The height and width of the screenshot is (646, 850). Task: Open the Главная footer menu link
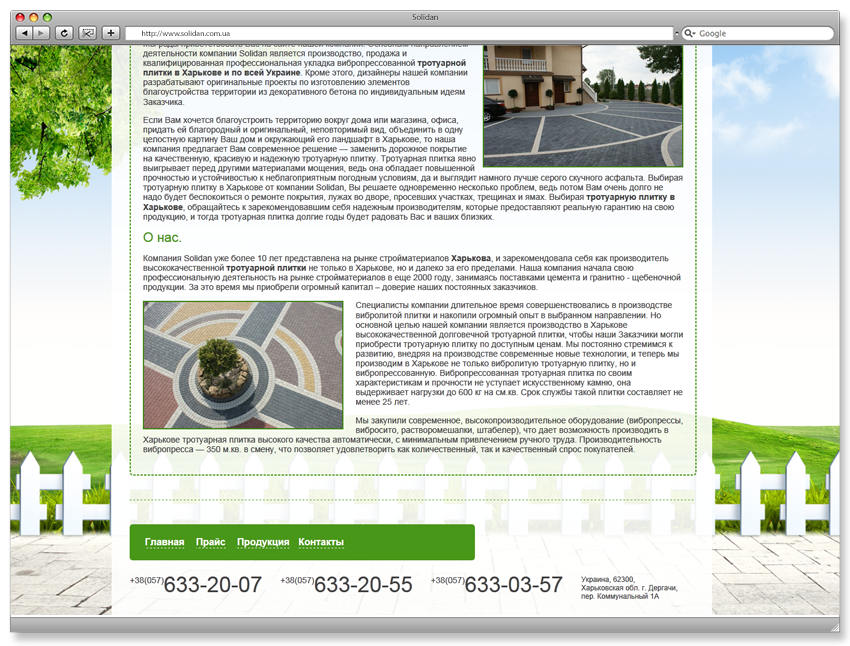tap(164, 542)
